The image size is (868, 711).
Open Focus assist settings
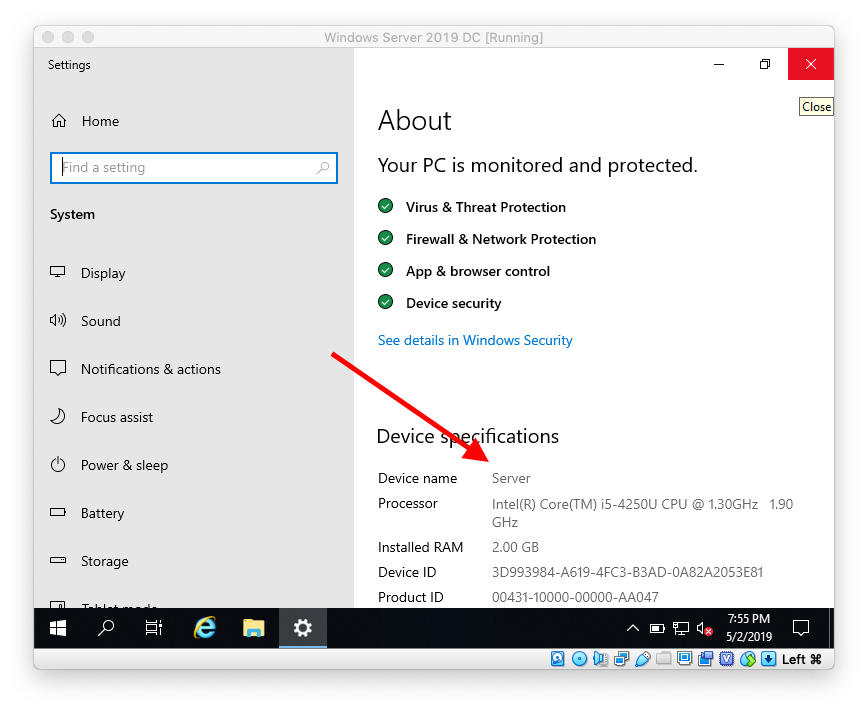click(x=101, y=417)
